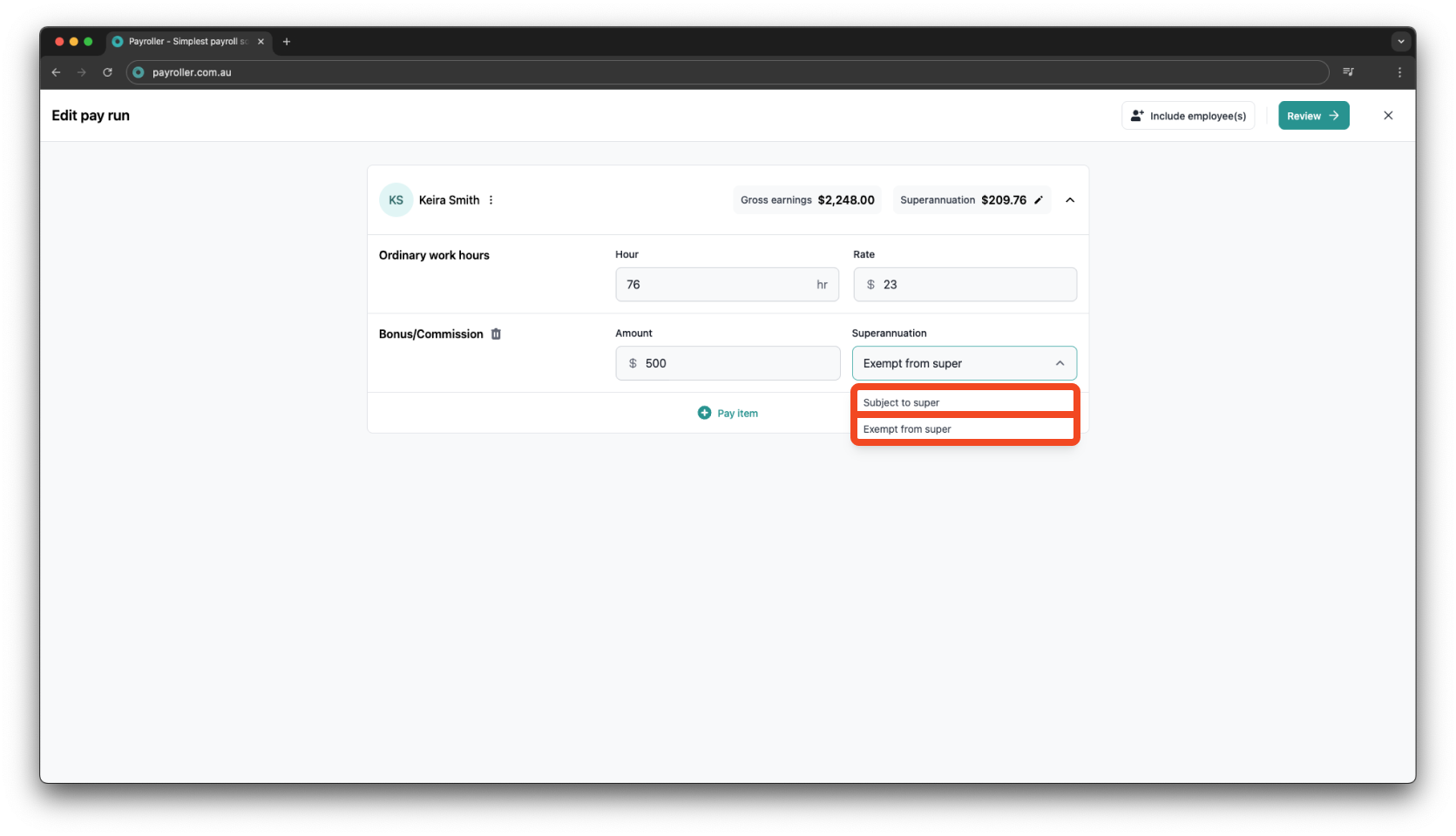Click the plus icon beside Pay item

tap(704, 412)
